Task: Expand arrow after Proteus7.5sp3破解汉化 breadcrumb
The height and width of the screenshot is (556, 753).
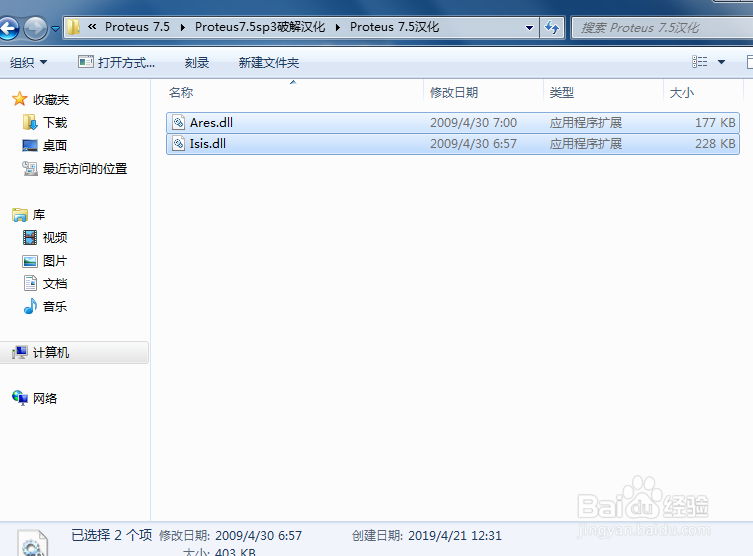Action: click(x=338, y=27)
